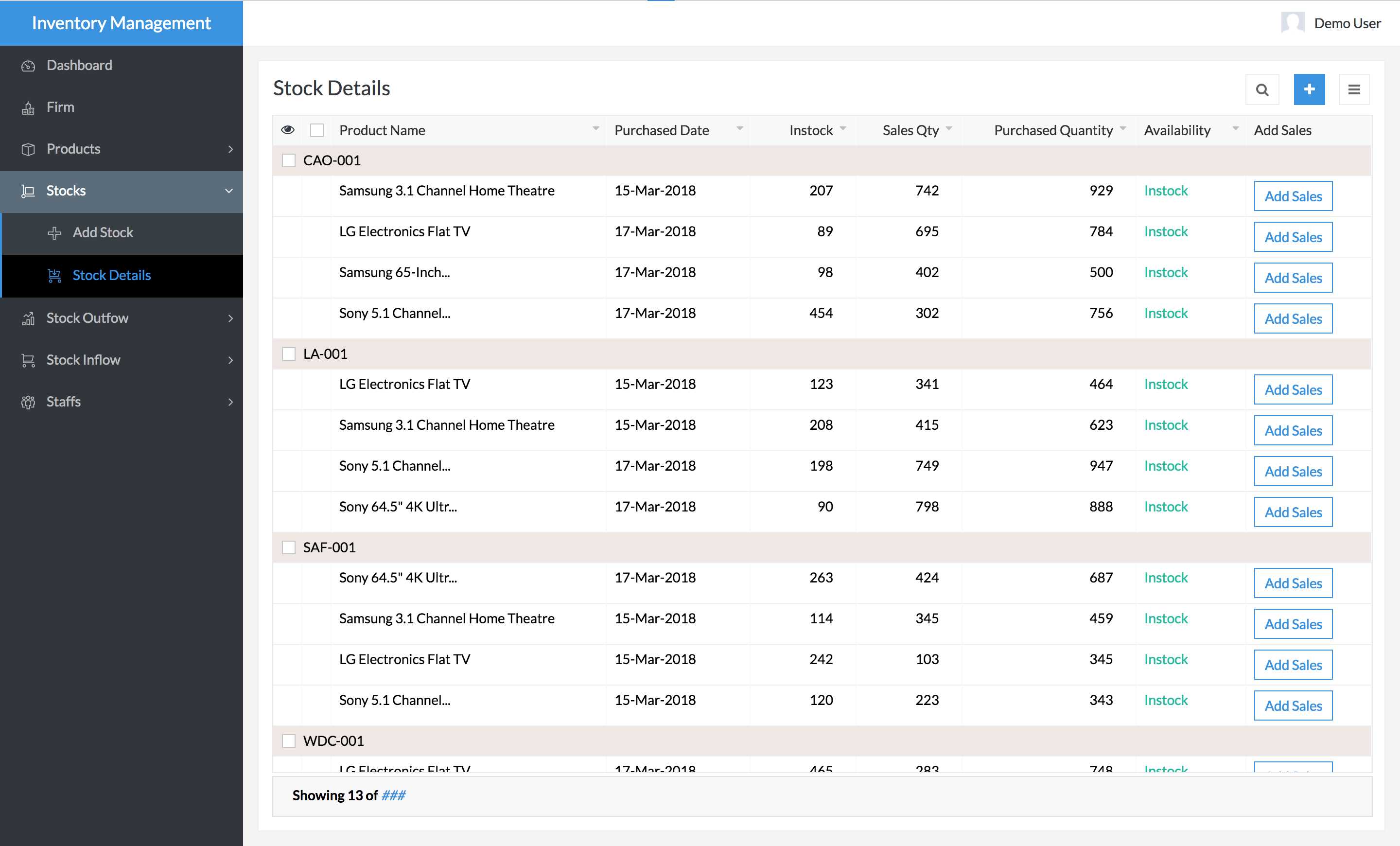Screen dimensions: 1400x846
Task: Select the Firm sidebar icon
Action: [27, 107]
